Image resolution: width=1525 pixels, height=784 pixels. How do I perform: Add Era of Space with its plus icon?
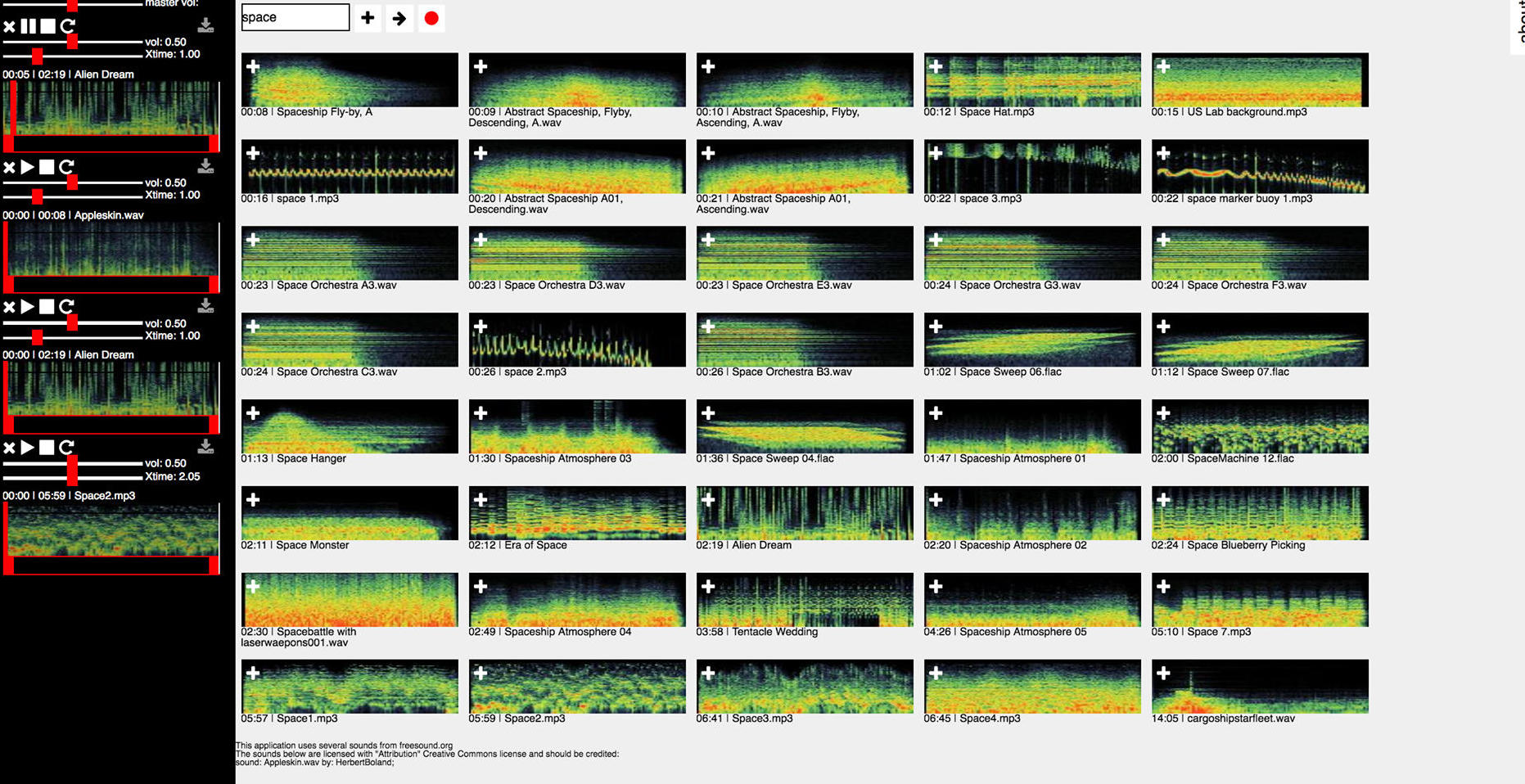[x=481, y=500]
